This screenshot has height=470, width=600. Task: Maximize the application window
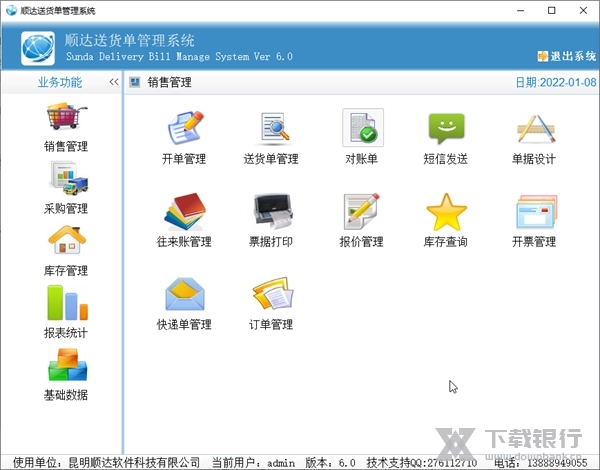551,10
